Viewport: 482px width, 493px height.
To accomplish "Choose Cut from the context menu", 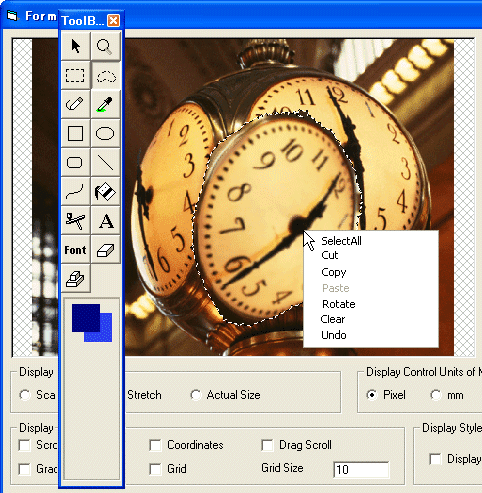I will [330, 255].
